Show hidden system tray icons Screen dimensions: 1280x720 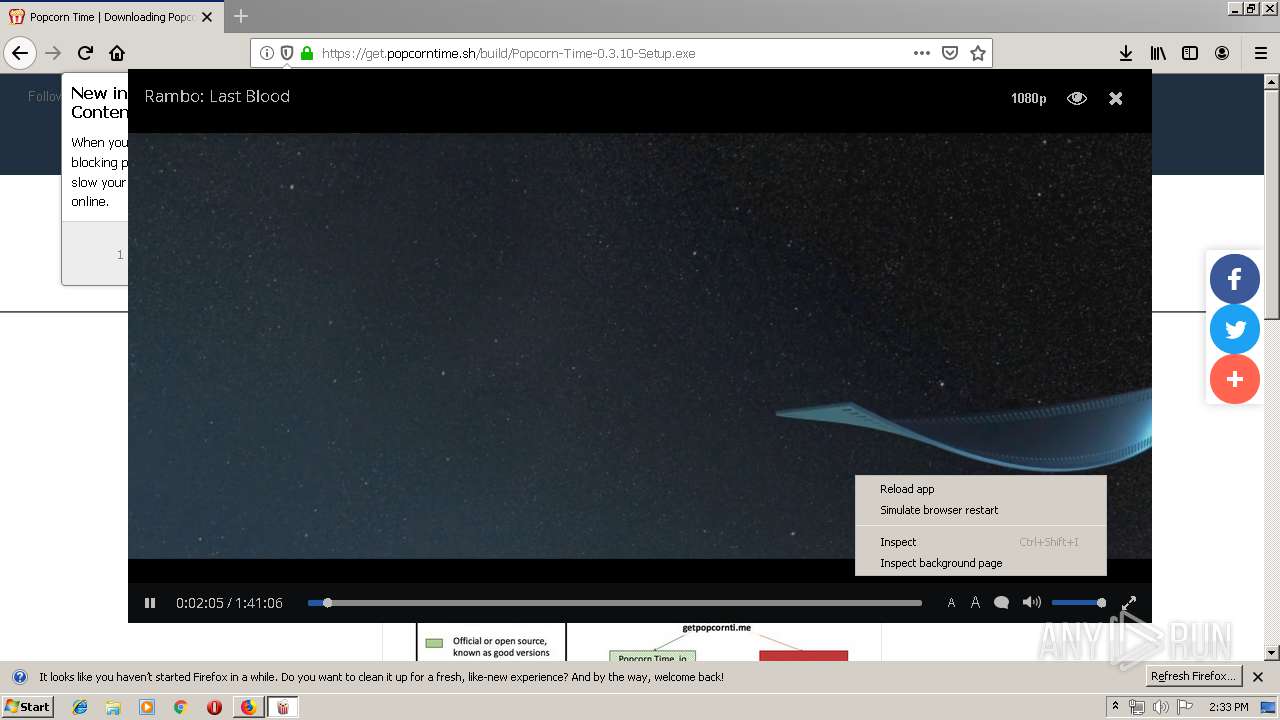point(1115,707)
